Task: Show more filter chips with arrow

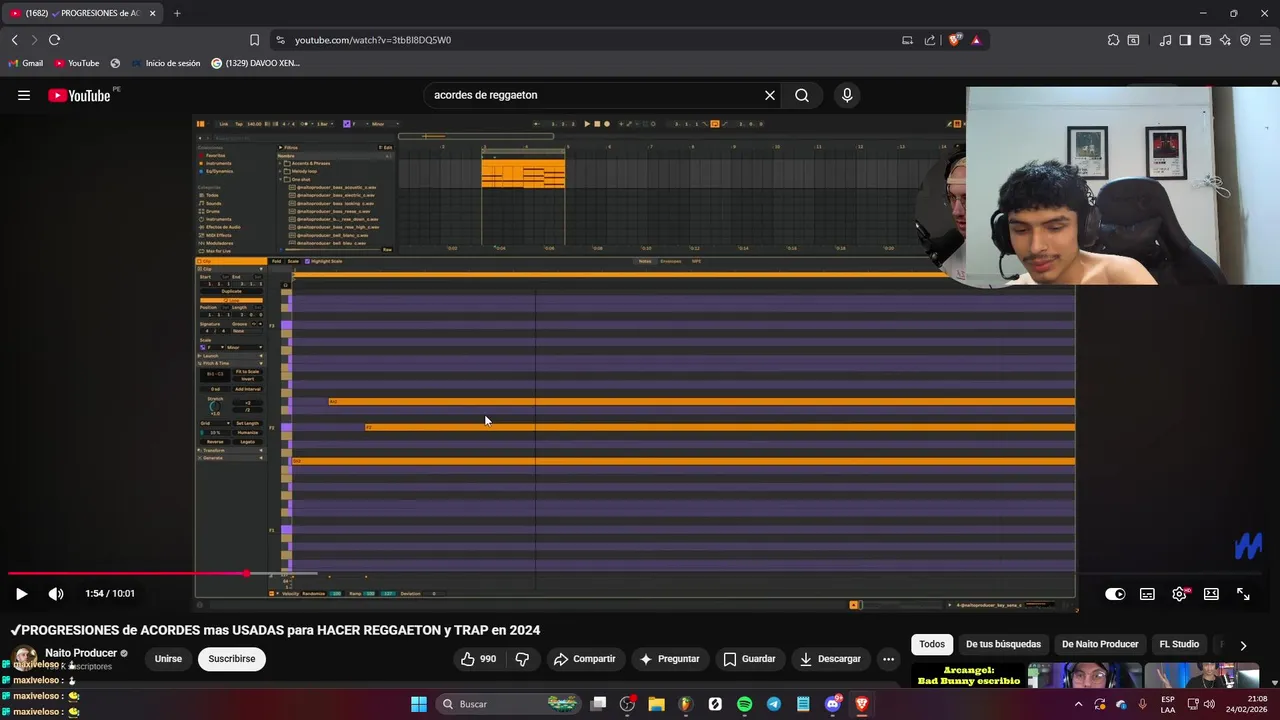Action: point(1243,645)
